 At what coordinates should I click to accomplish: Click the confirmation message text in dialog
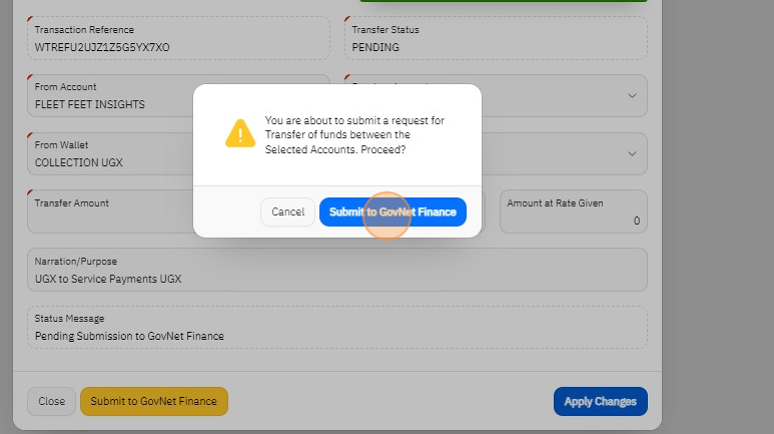[x=355, y=135]
